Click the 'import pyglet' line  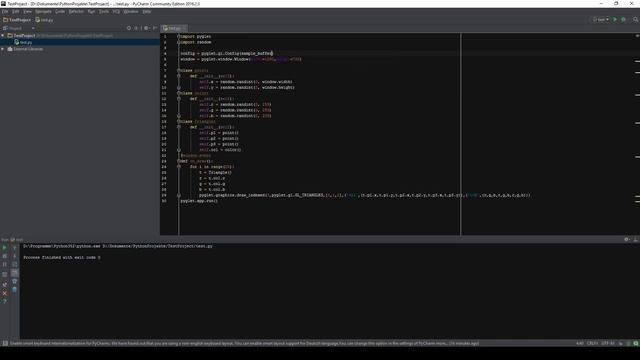pos(196,36)
